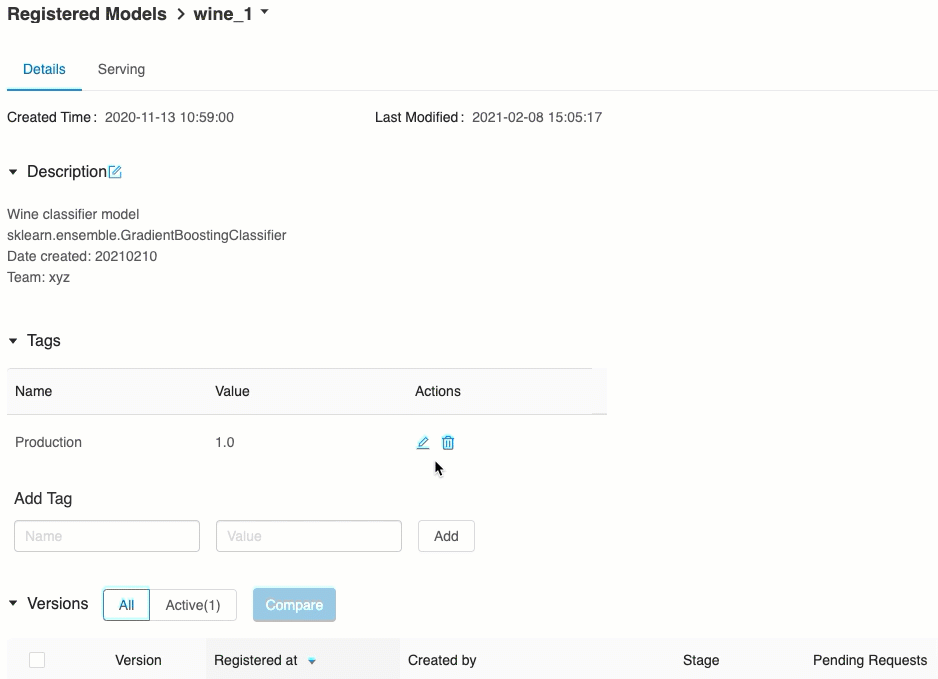Toggle sort order on Registered at column
938x679 pixels.
309,660
